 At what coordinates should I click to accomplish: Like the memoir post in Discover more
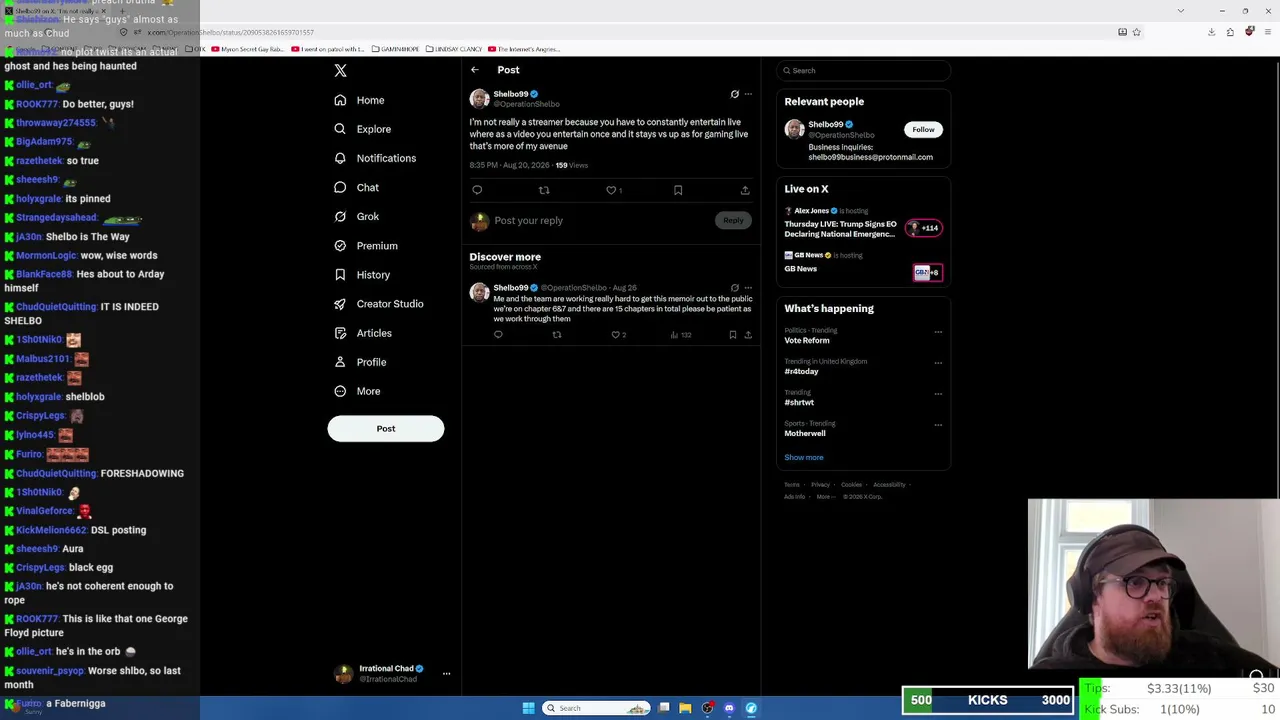coord(615,335)
